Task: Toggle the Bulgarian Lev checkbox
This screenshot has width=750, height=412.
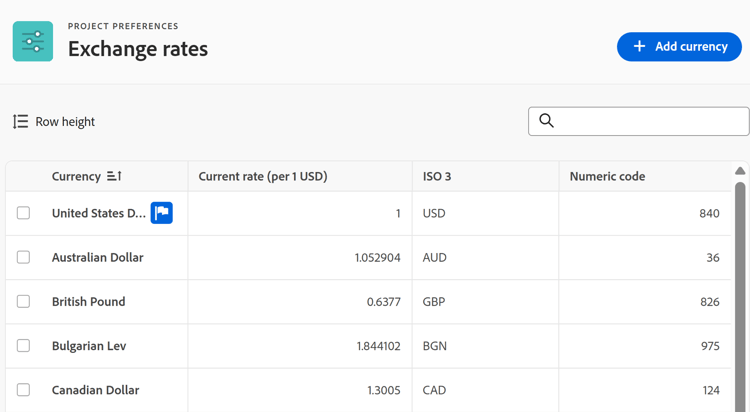Action: tap(23, 345)
